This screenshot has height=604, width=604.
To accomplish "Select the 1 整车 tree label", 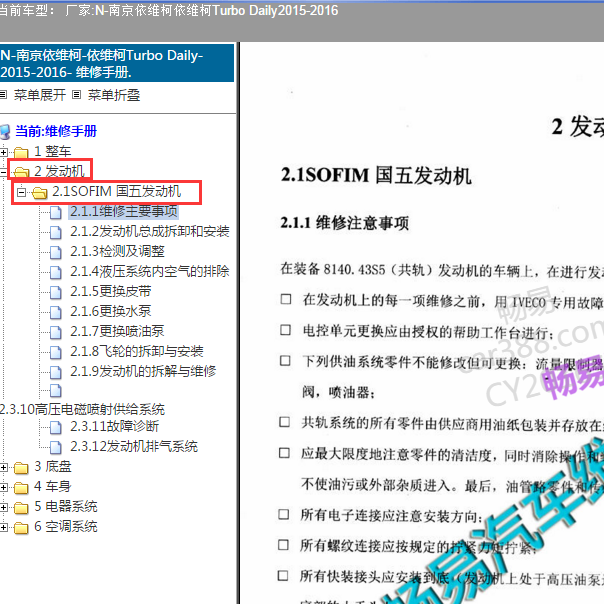I will coord(53,151).
